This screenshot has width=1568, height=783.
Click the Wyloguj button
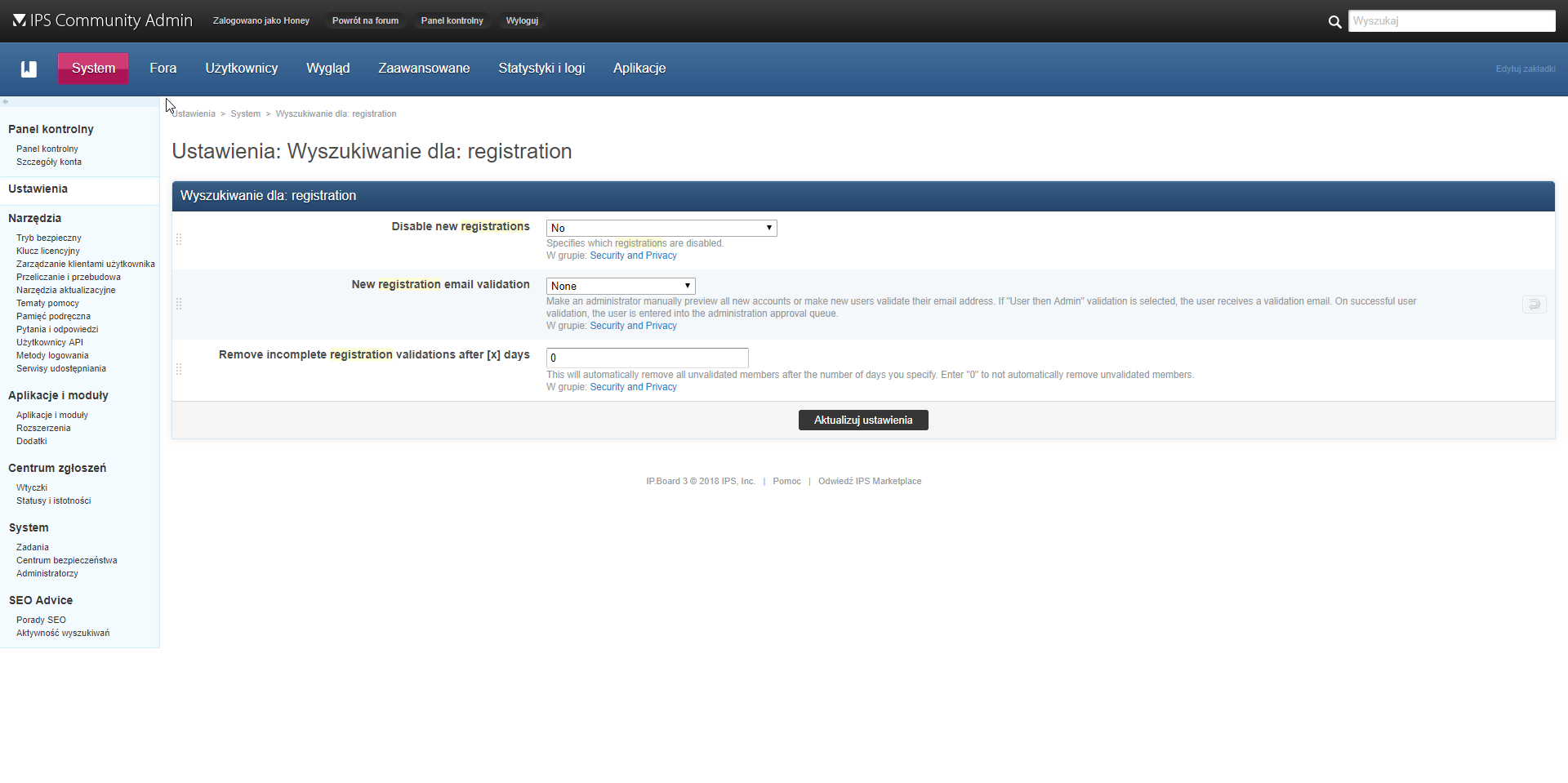521,20
